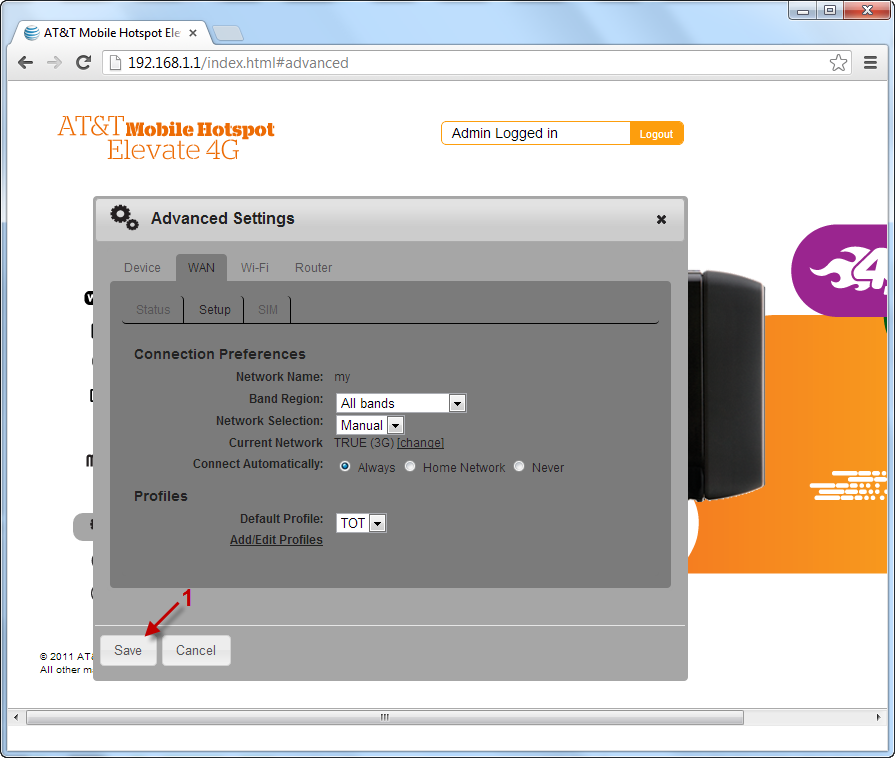Viewport: 895px width, 758px height.
Task: Click the [change] link beside current network
Action: tap(420, 443)
